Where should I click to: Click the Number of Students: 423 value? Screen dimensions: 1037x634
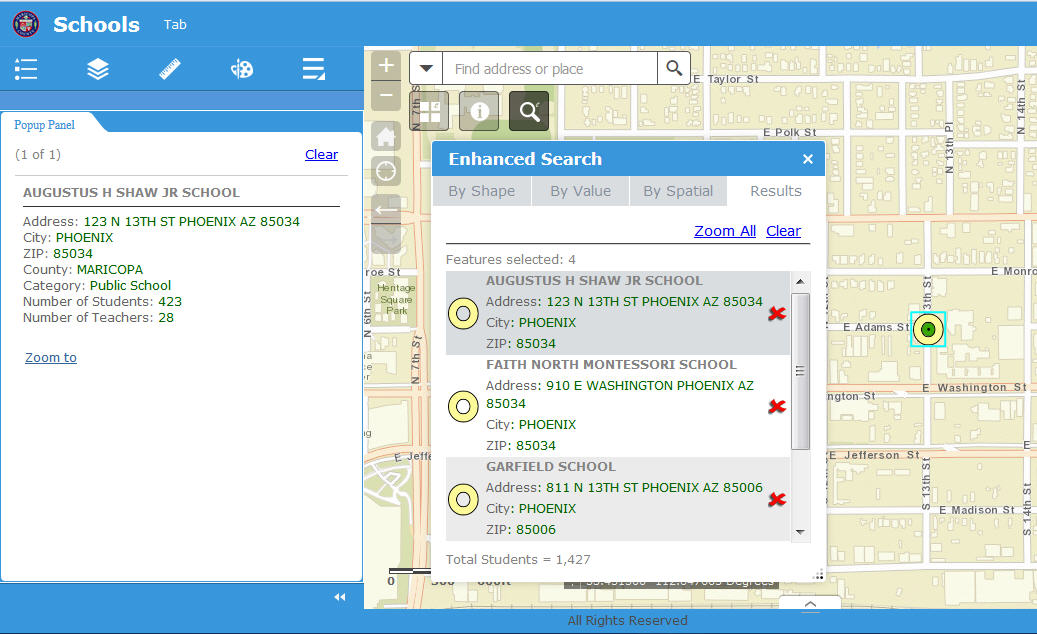point(170,301)
